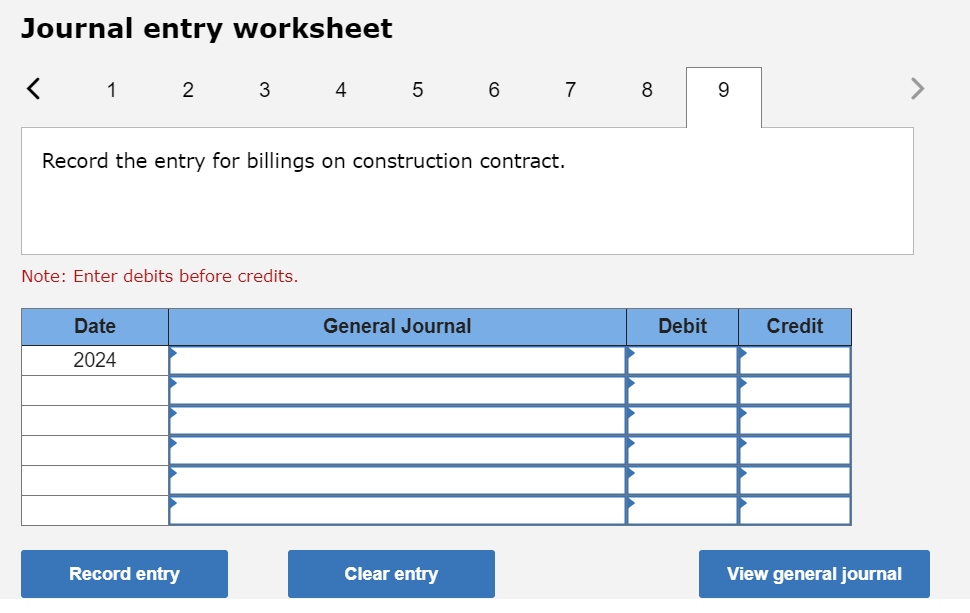Click the next entry right arrow
Image resolution: width=970 pixels, height=613 pixels.
(917, 88)
